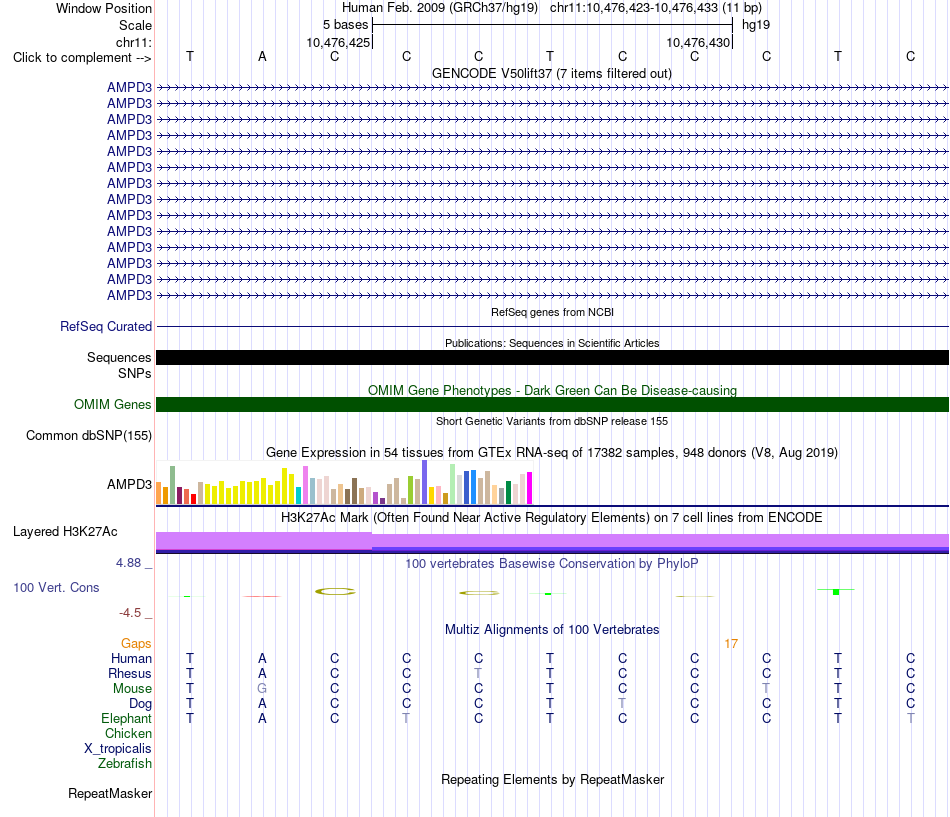Click the PhyloP upper value 4.88
950x817 pixels.
click(128, 563)
